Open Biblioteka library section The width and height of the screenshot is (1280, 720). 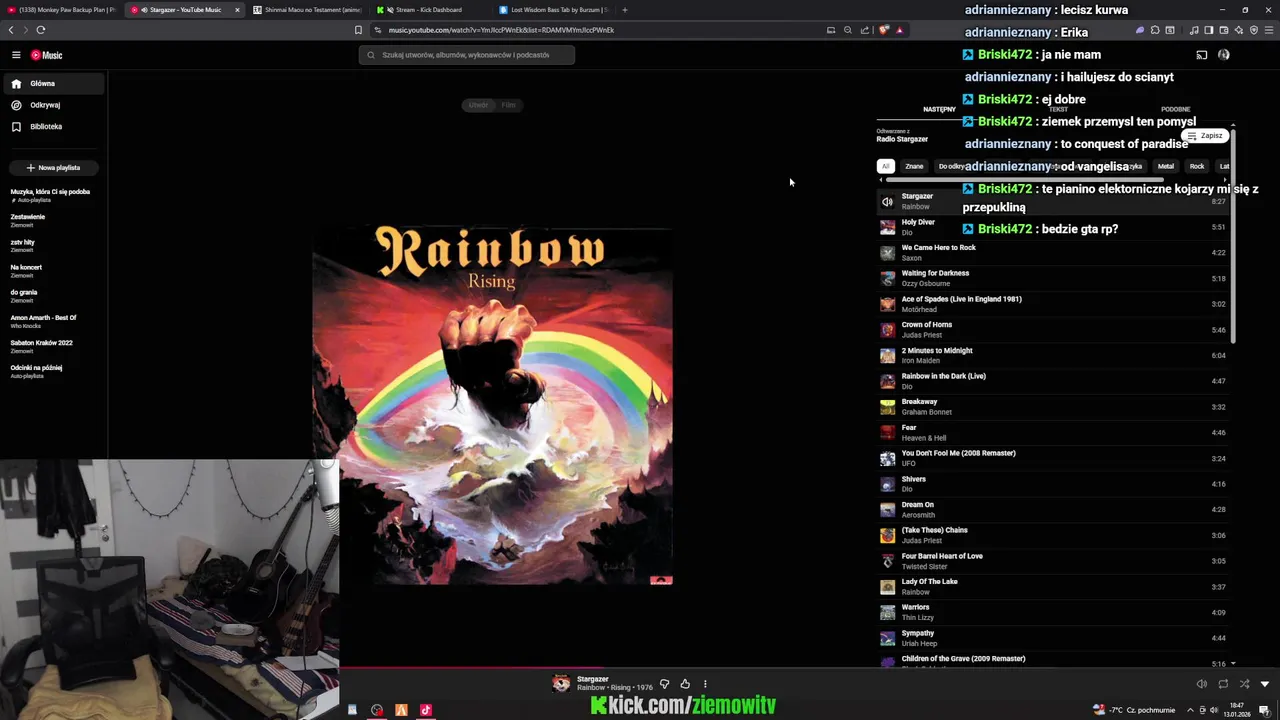[x=53, y=127]
